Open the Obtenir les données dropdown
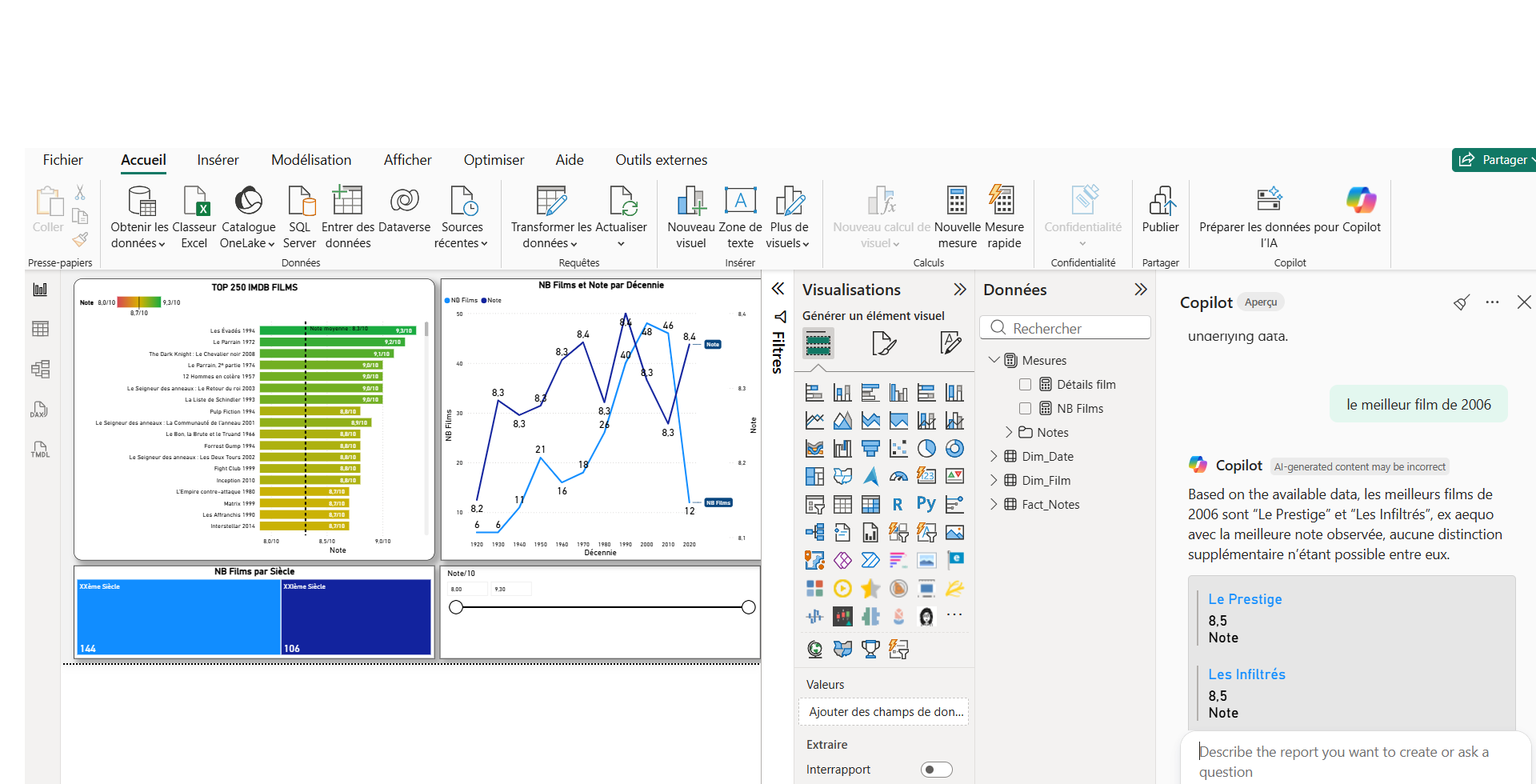This screenshot has width=1536, height=784. [x=139, y=218]
